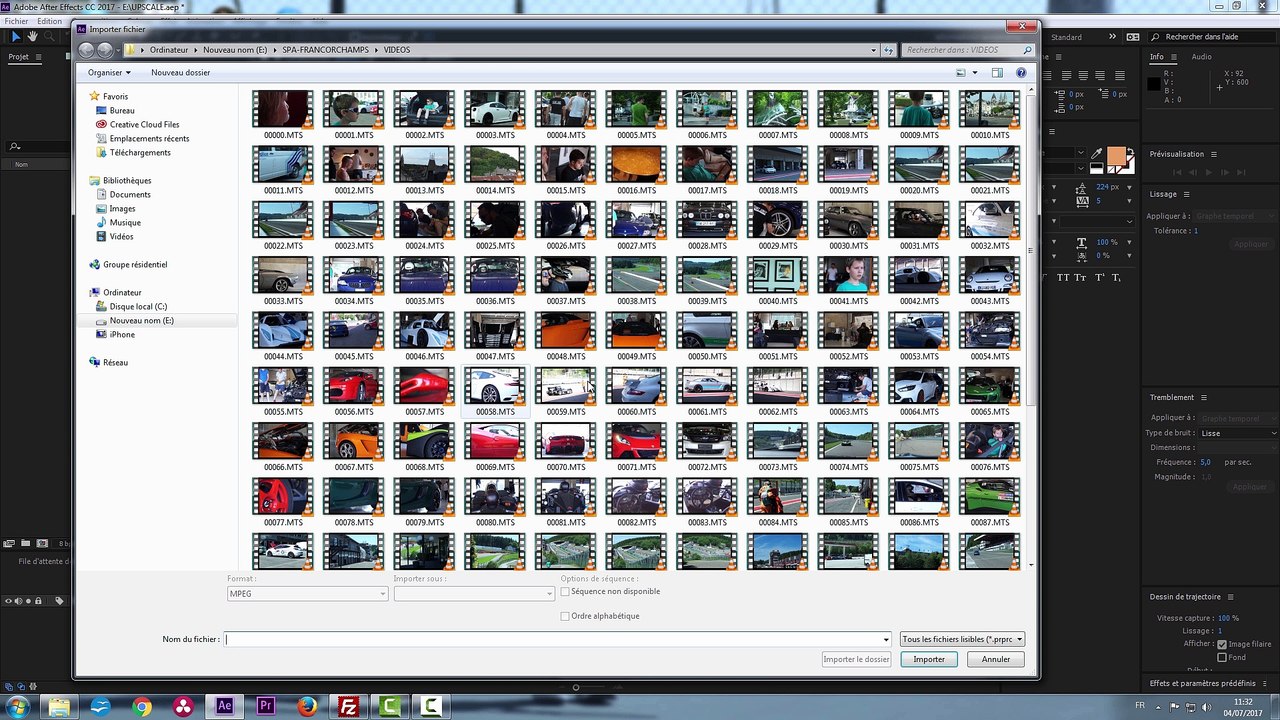This screenshot has width=1280, height=720.
Task: Open Firefox from the taskbar
Action: pyautogui.click(x=307, y=707)
